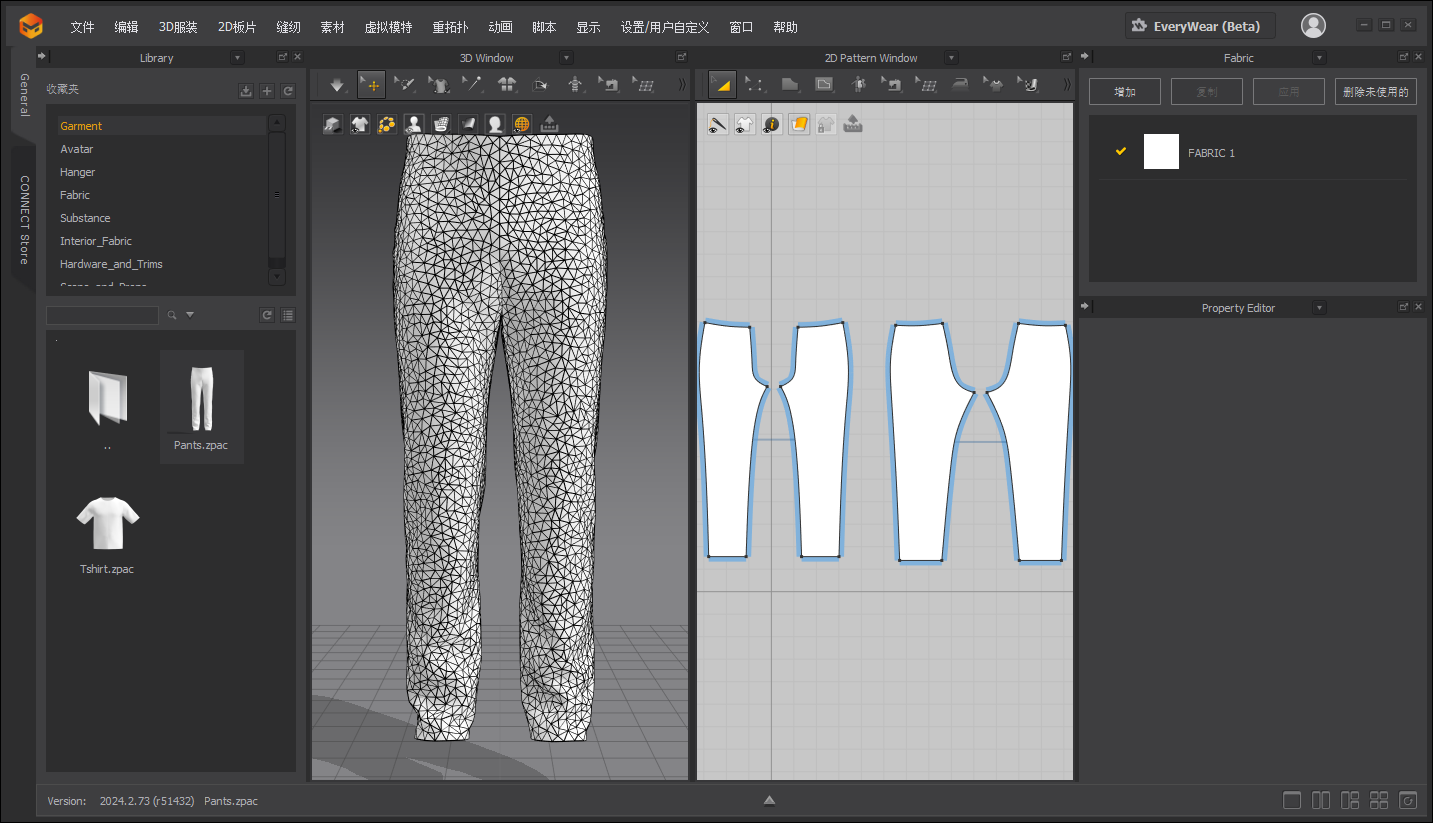Click the 应用 button in Fabric panel
Viewport: 1433px width, 823px height.
(x=1289, y=92)
